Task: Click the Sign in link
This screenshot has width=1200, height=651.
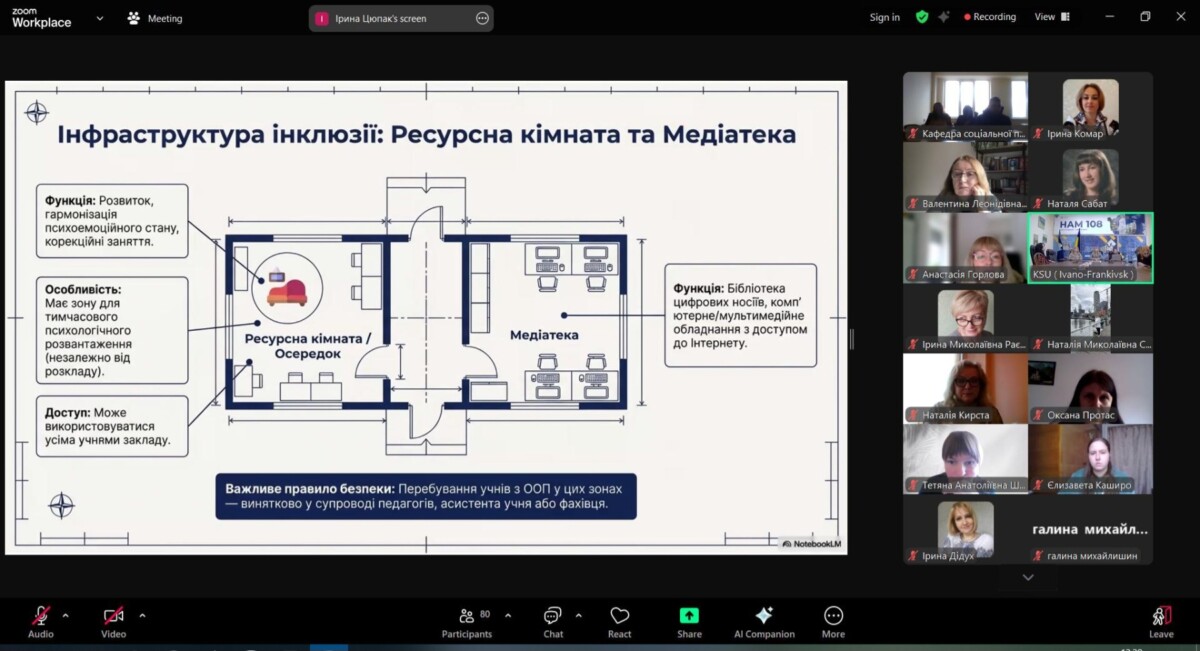Action: pos(884,17)
